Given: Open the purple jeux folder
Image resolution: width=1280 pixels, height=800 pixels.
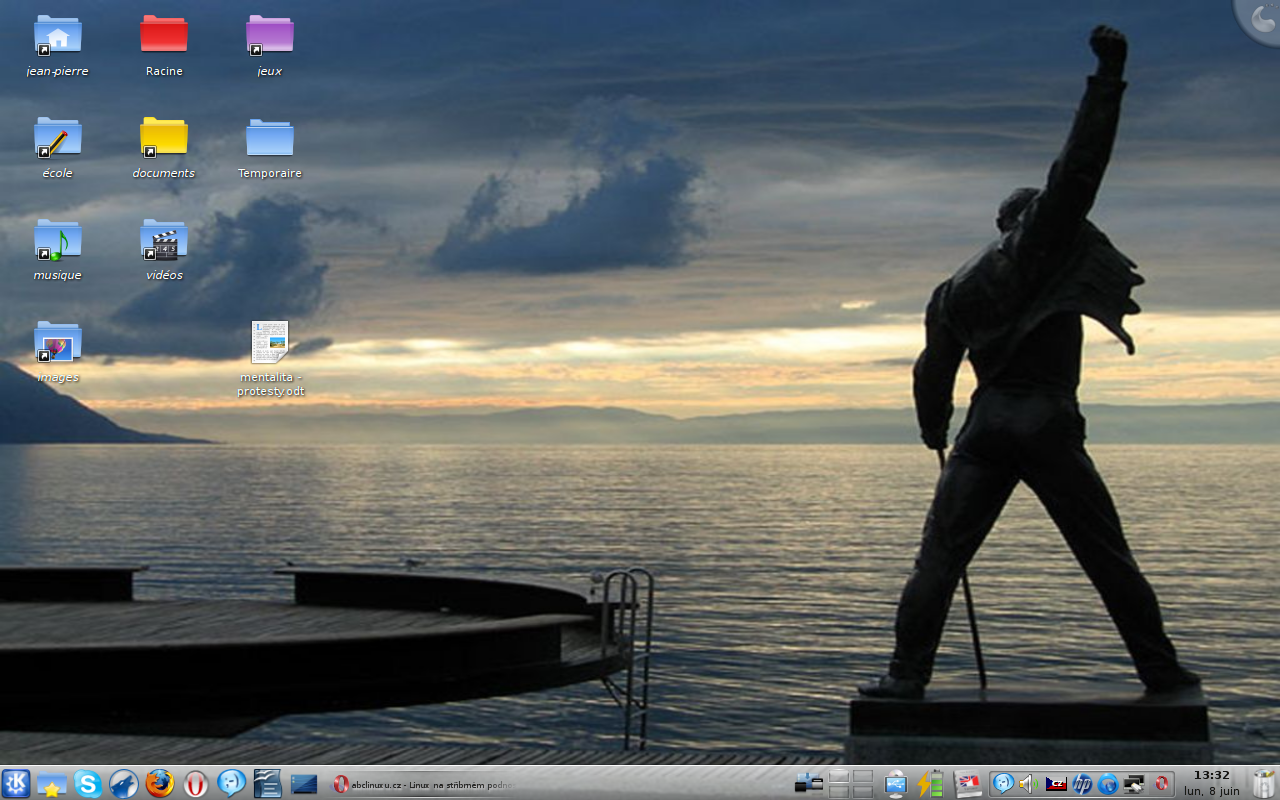Looking at the screenshot, I should pyautogui.click(x=270, y=47).
